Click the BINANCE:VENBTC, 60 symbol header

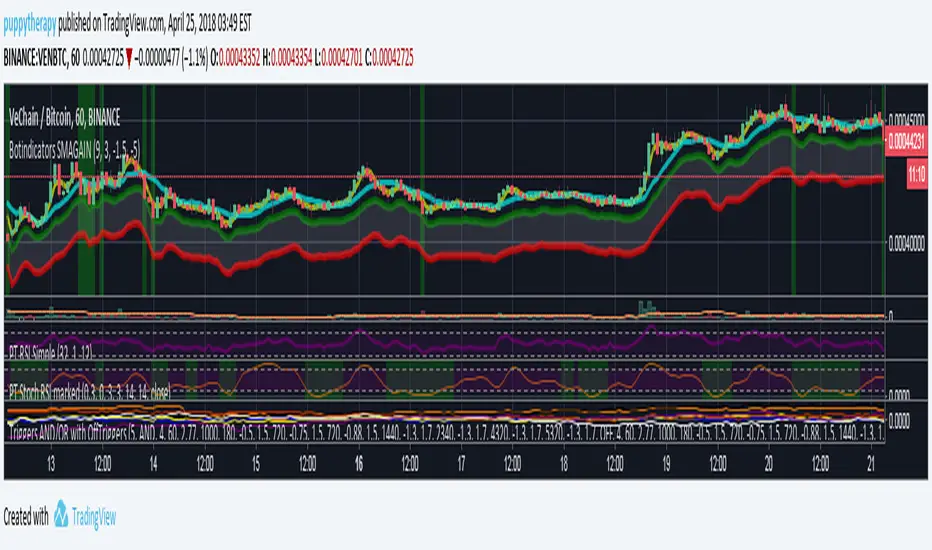coord(42,58)
